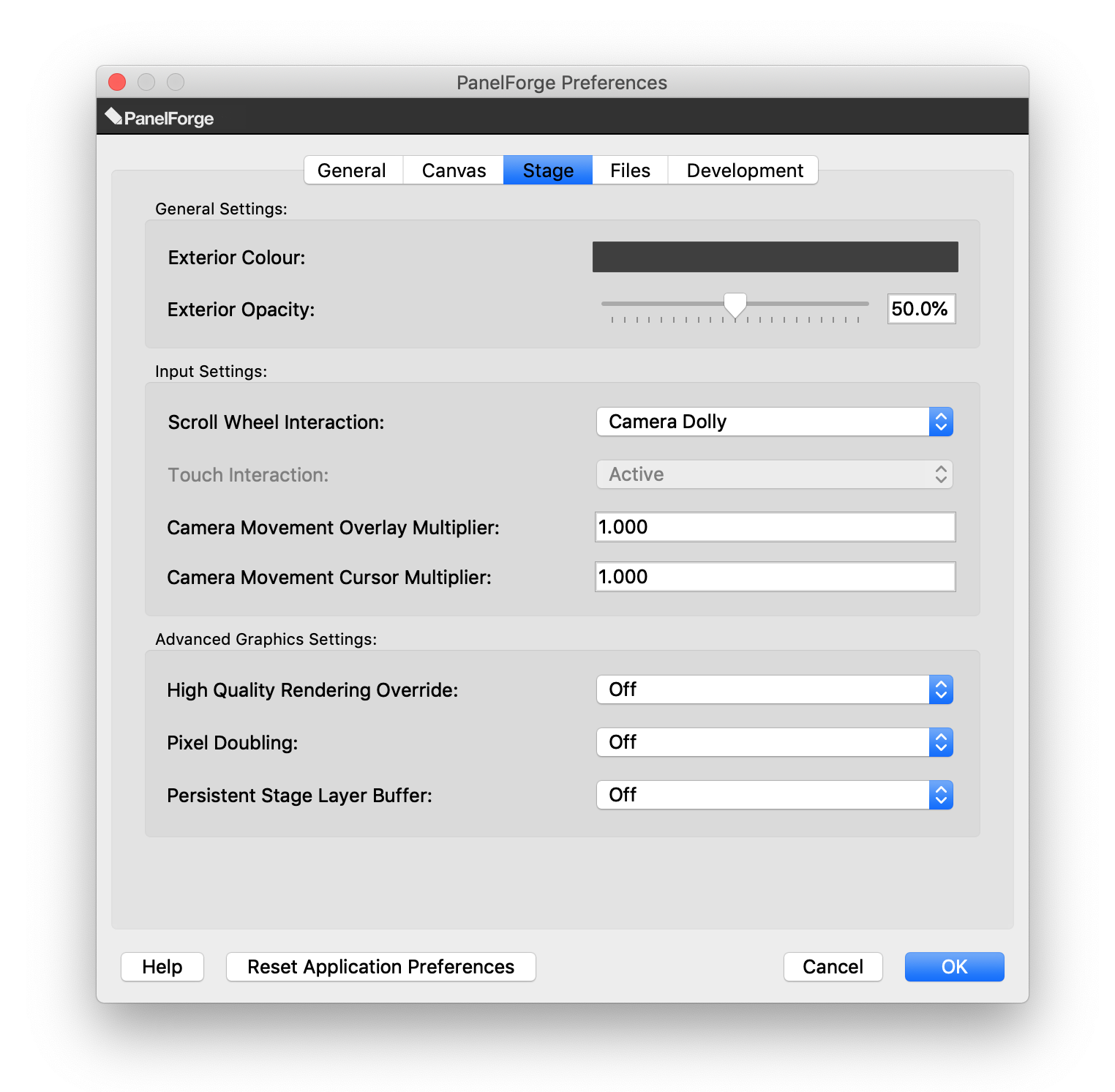Open the Scroll Wheel Interaction dropdown
This screenshot has height=1092, width=1115.
pos(774,422)
